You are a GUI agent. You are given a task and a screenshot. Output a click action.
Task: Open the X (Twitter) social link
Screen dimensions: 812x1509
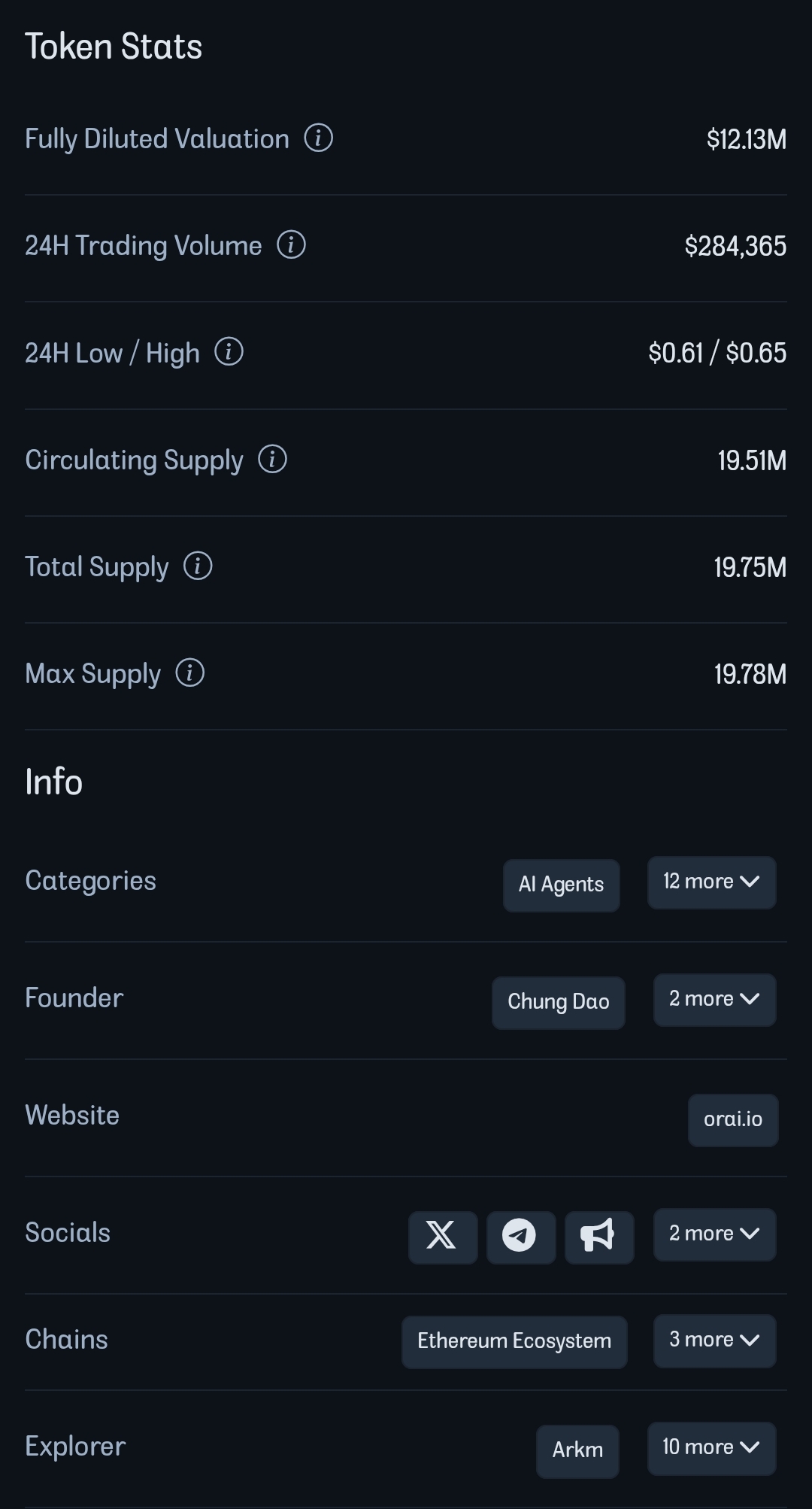click(442, 1237)
